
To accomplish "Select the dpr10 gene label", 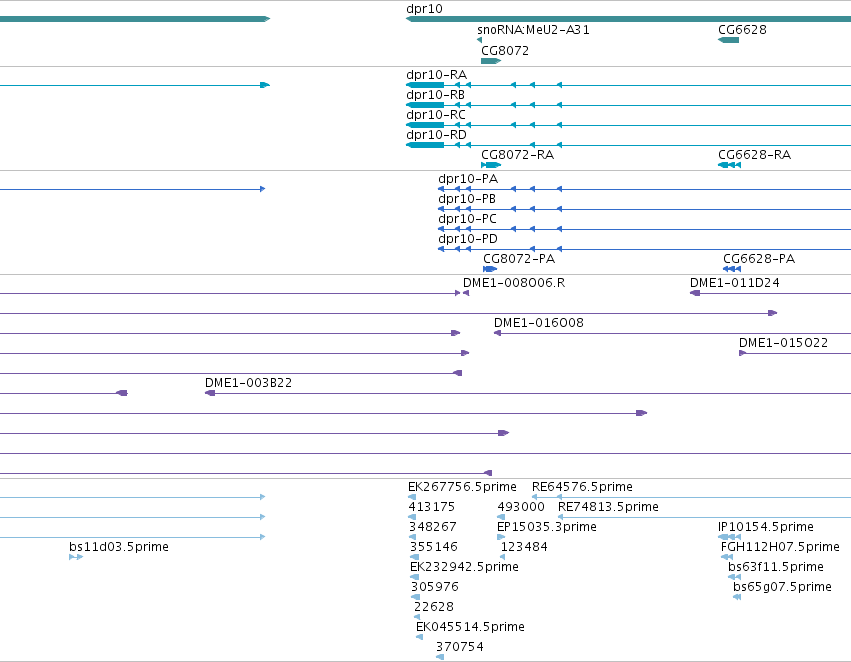I will click(x=424, y=9).
